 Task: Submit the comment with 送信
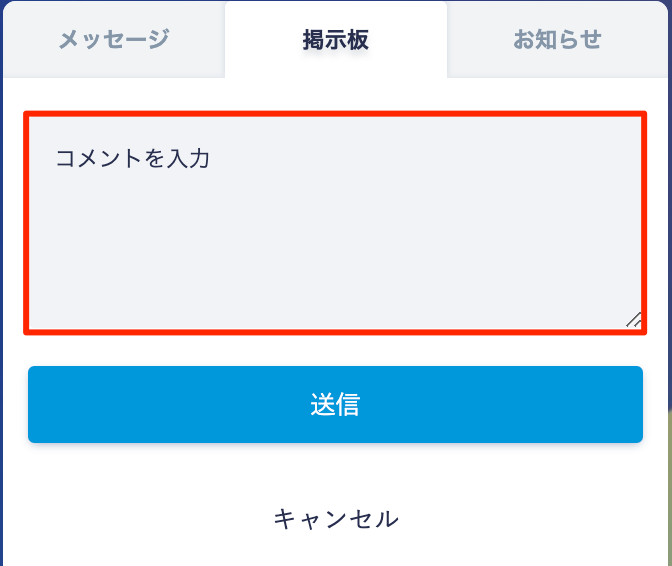tap(335, 404)
